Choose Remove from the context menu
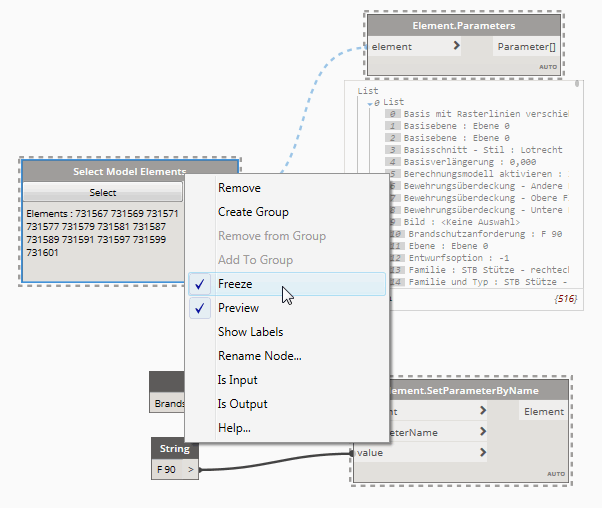The height and width of the screenshot is (508, 602). 239,188
